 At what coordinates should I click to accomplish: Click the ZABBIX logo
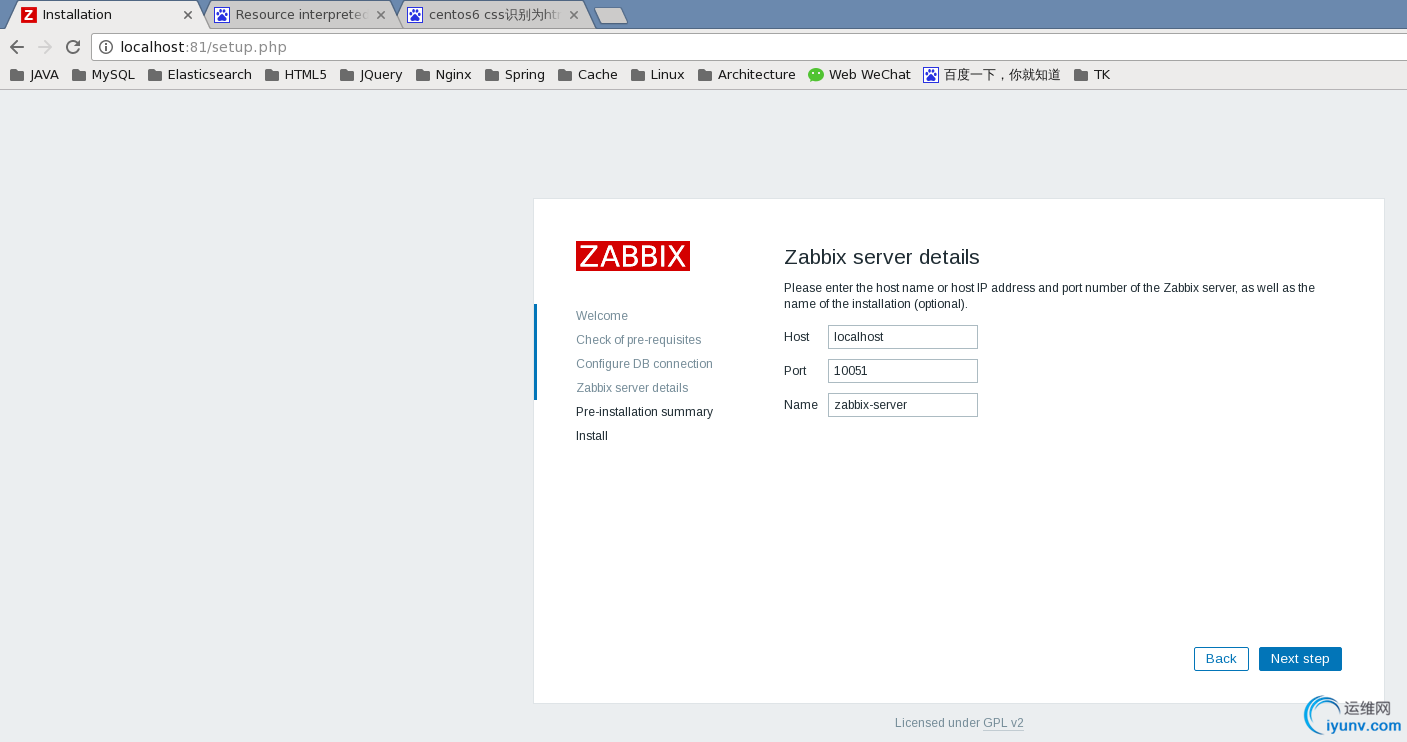click(633, 256)
